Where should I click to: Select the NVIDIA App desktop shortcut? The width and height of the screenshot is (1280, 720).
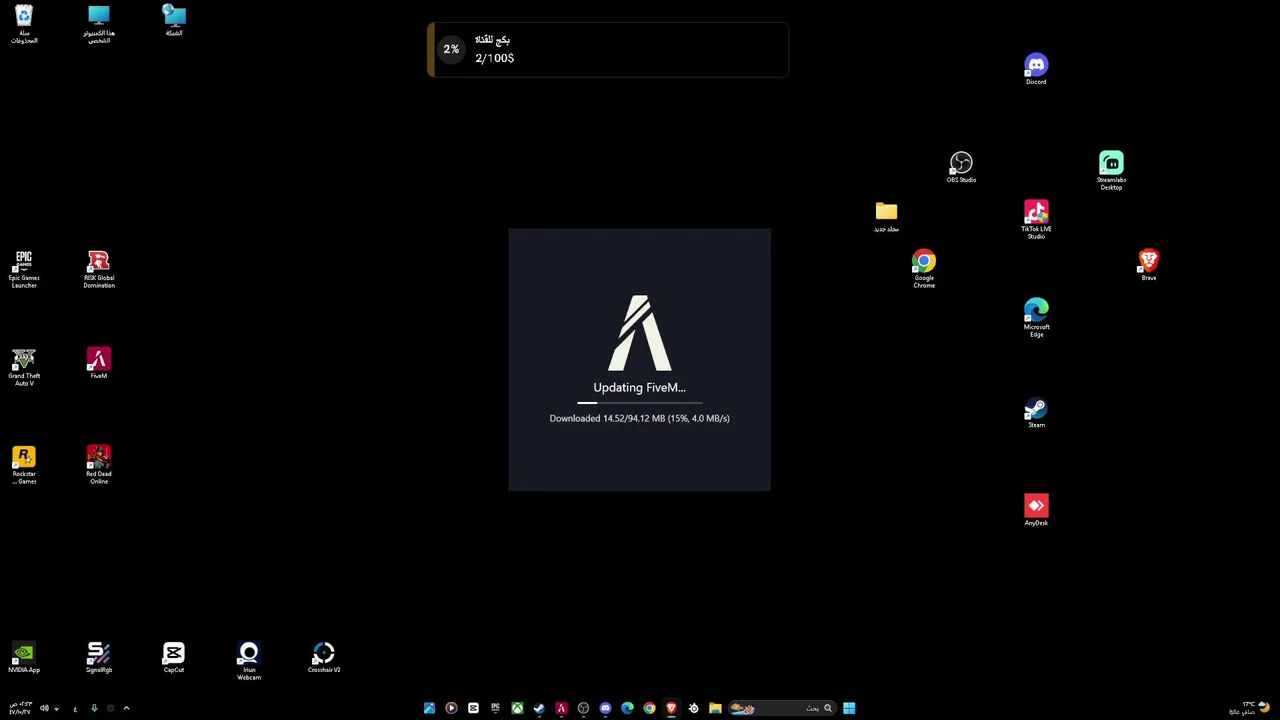coord(24,658)
